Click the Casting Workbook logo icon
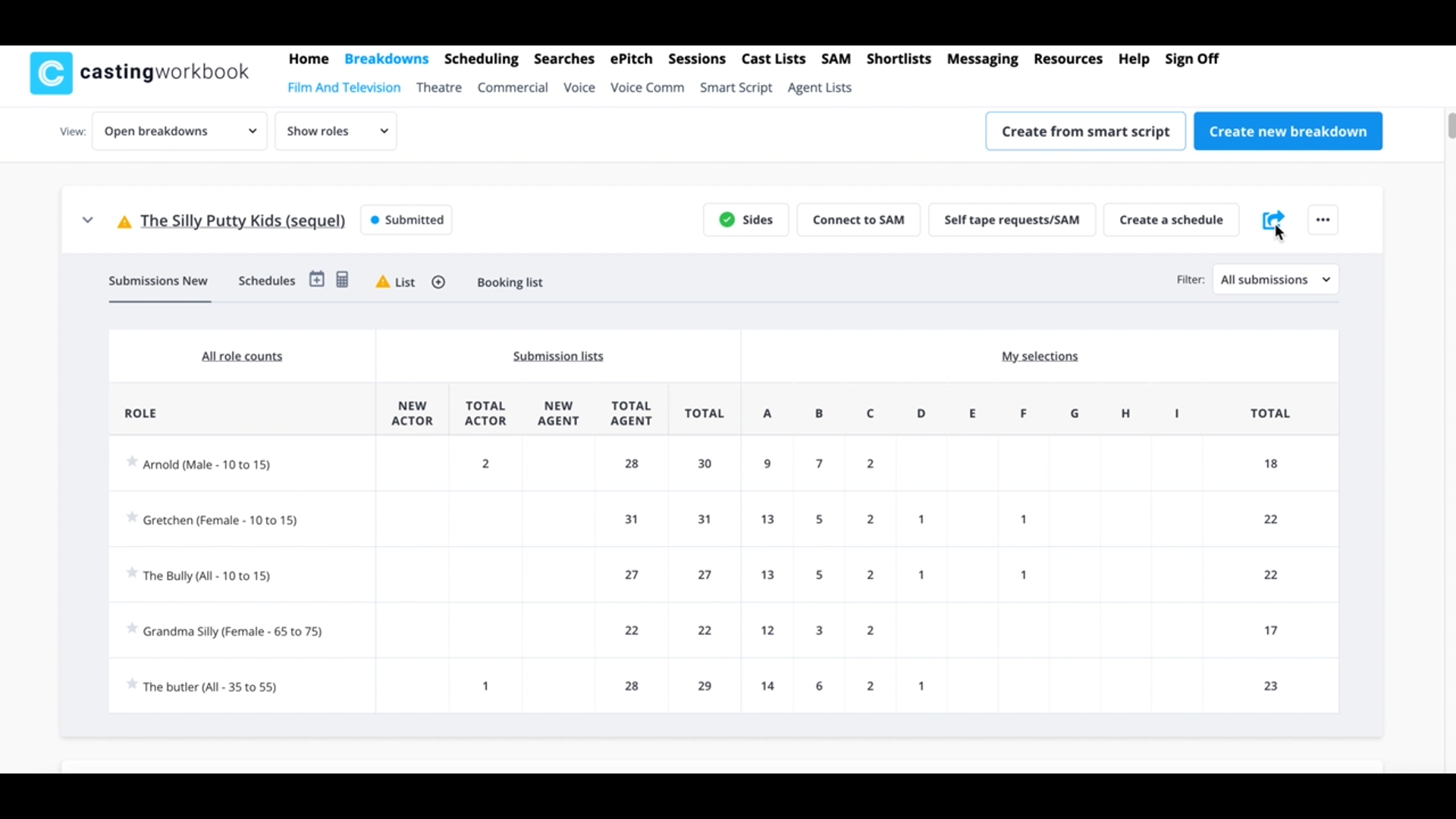Image resolution: width=1456 pixels, height=819 pixels. [51, 73]
